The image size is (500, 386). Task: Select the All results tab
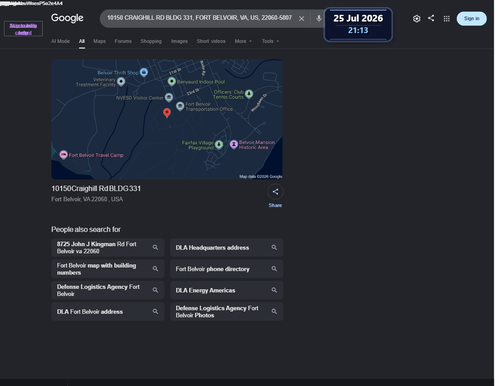(x=82, y=41)
